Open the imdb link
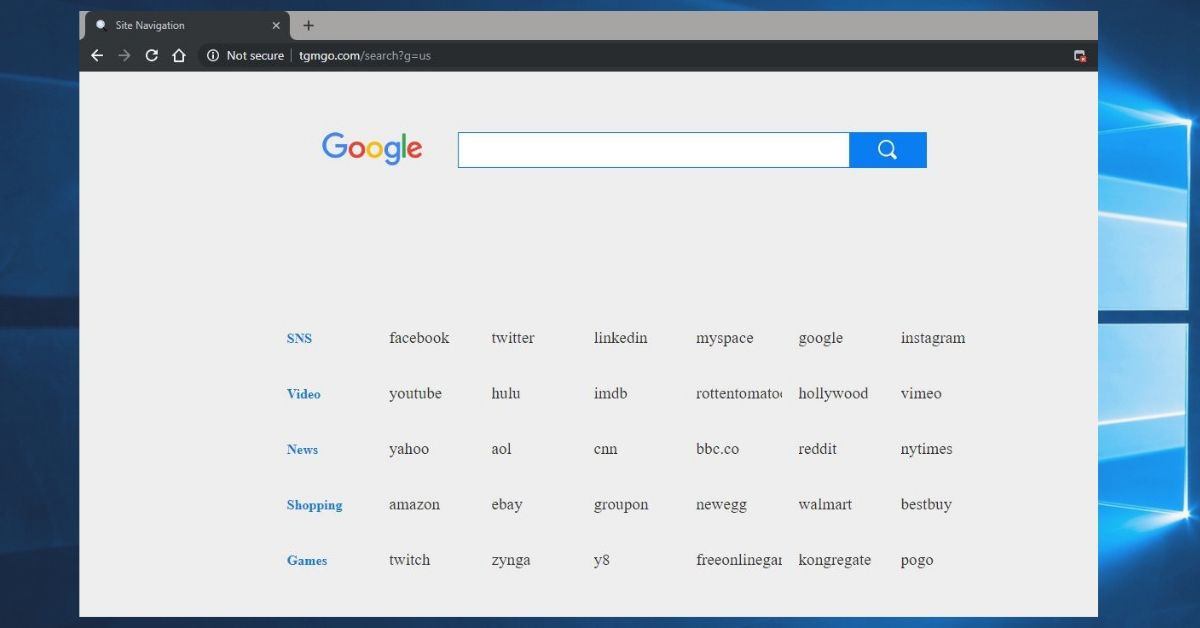Image resolution: width=1200 pixels, height=628 pixels. pyautogui.click(x=611, y=394)
